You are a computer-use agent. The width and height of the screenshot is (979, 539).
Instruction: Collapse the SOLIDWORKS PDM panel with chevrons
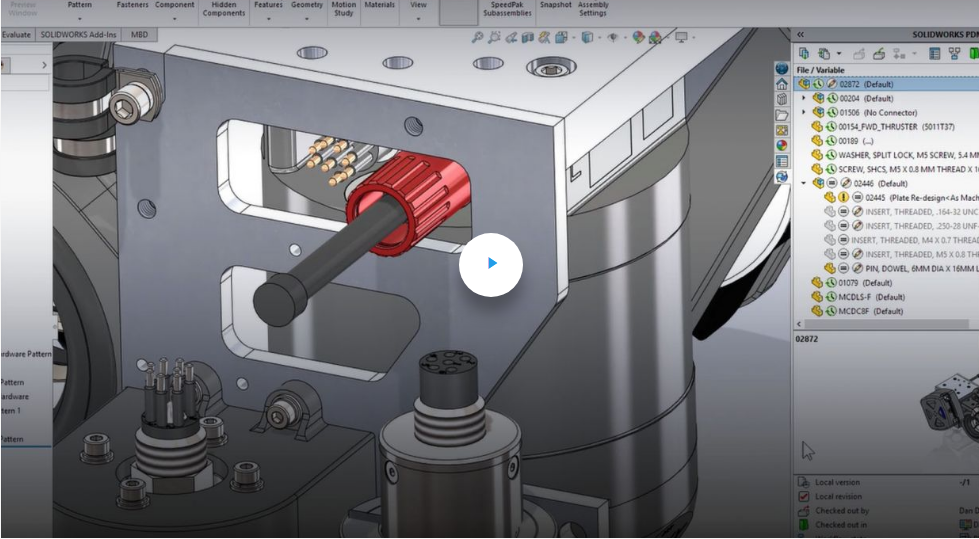(800, 34)
